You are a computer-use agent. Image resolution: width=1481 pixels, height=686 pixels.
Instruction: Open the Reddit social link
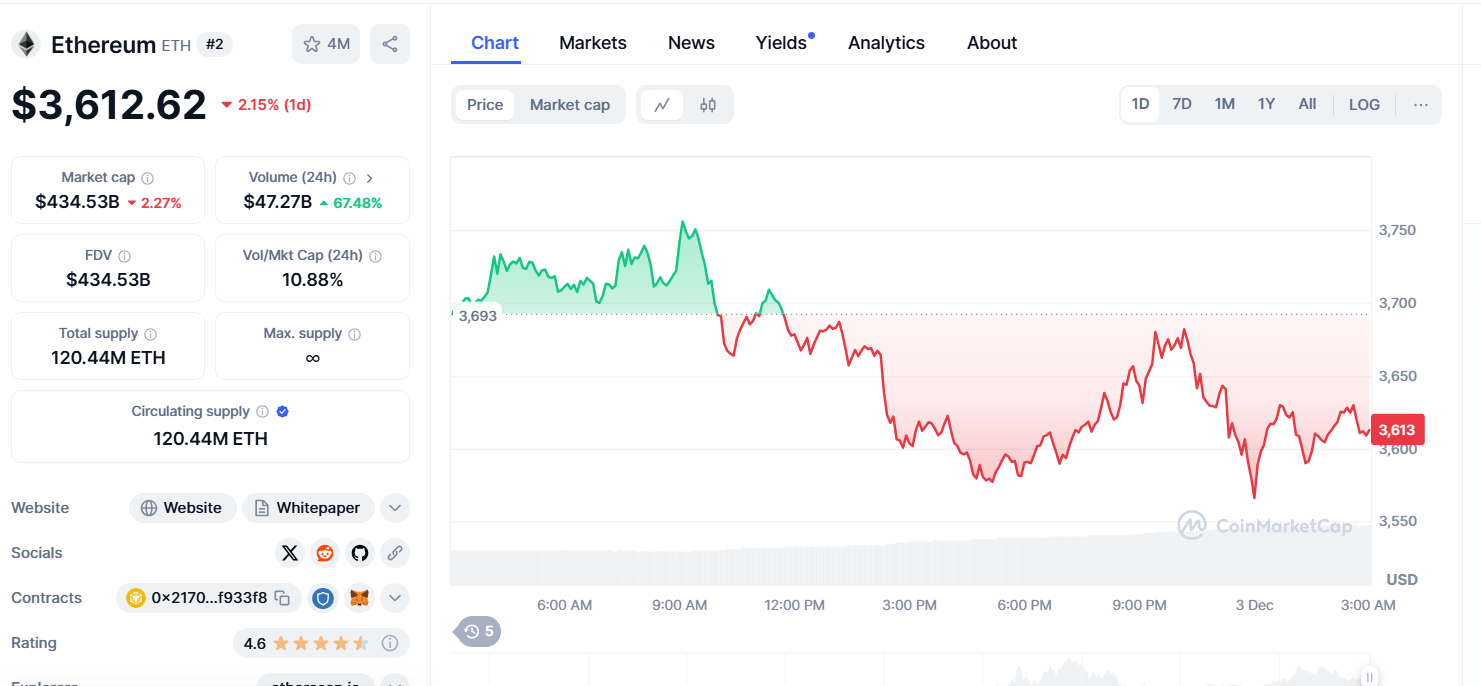tap(325, 553)
